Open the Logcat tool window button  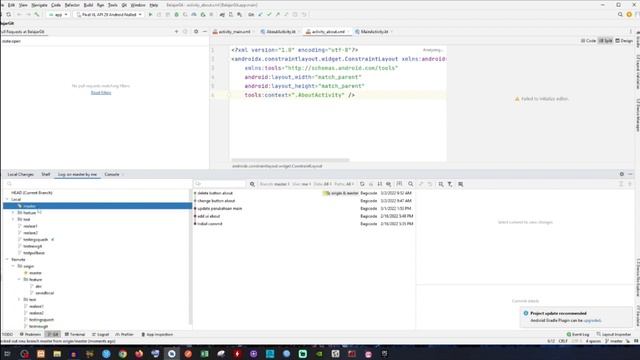pos(100,334)
